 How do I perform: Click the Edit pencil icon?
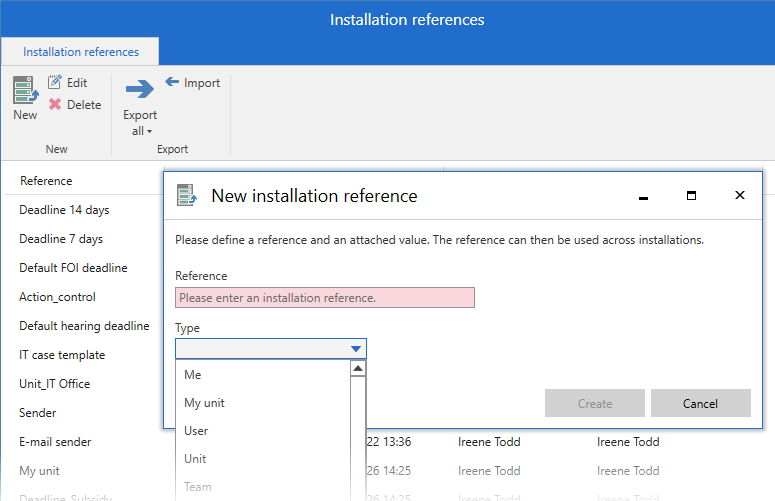pyautogui.click(x=54, y=82)
